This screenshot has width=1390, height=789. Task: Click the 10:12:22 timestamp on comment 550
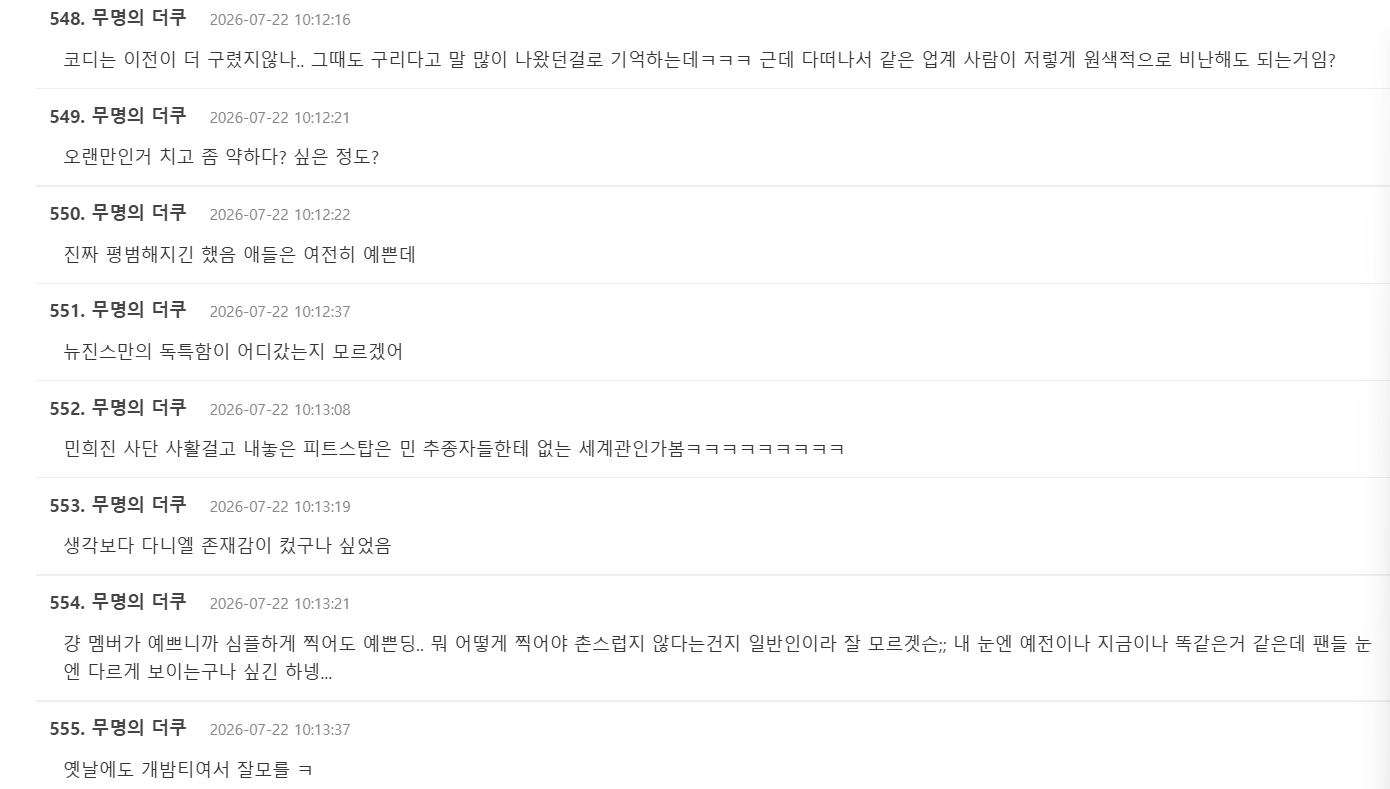(x=280, y=214)
